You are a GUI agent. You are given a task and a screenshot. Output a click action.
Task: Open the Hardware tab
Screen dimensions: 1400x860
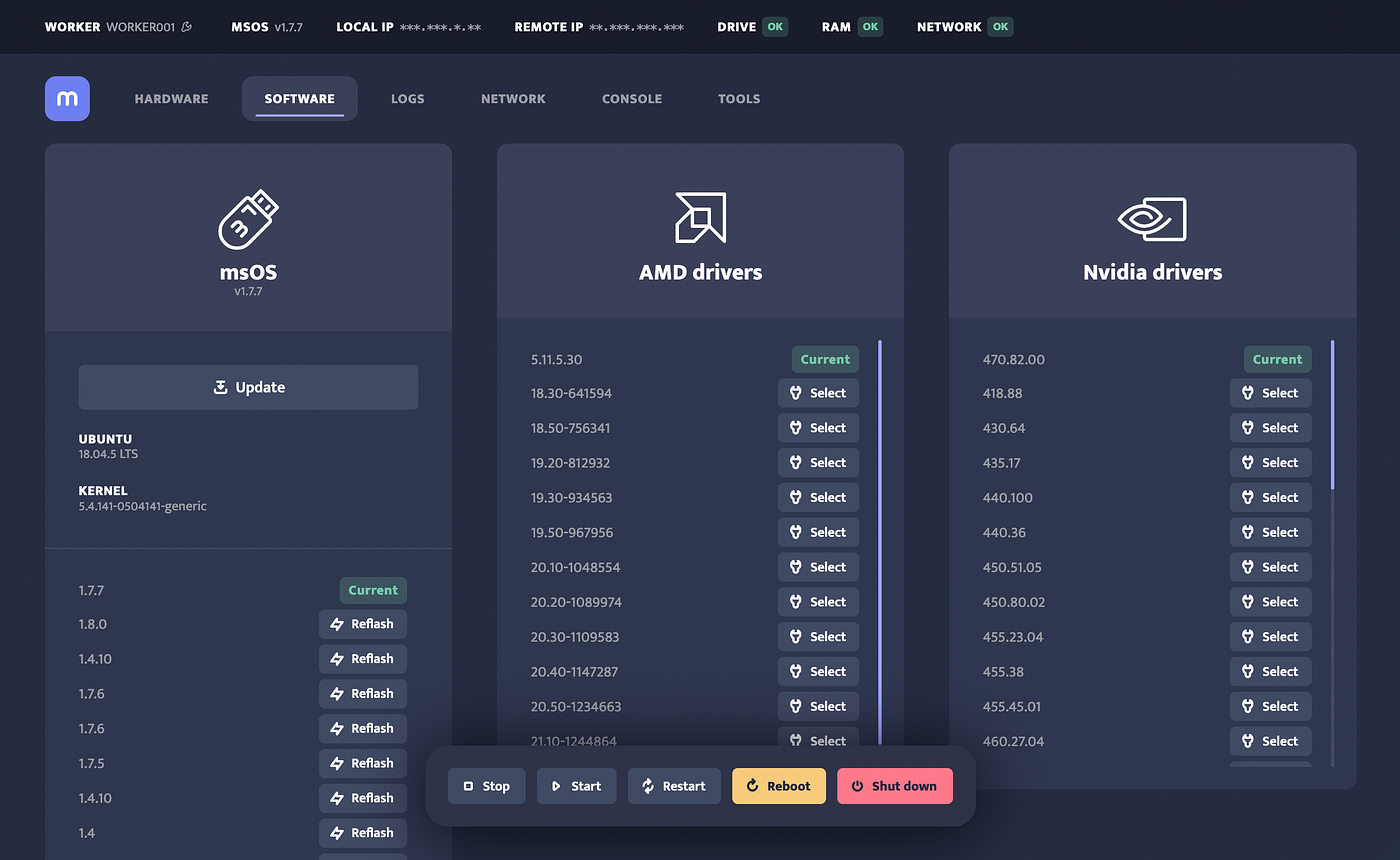pyautogui.click(x=172, y=99)
